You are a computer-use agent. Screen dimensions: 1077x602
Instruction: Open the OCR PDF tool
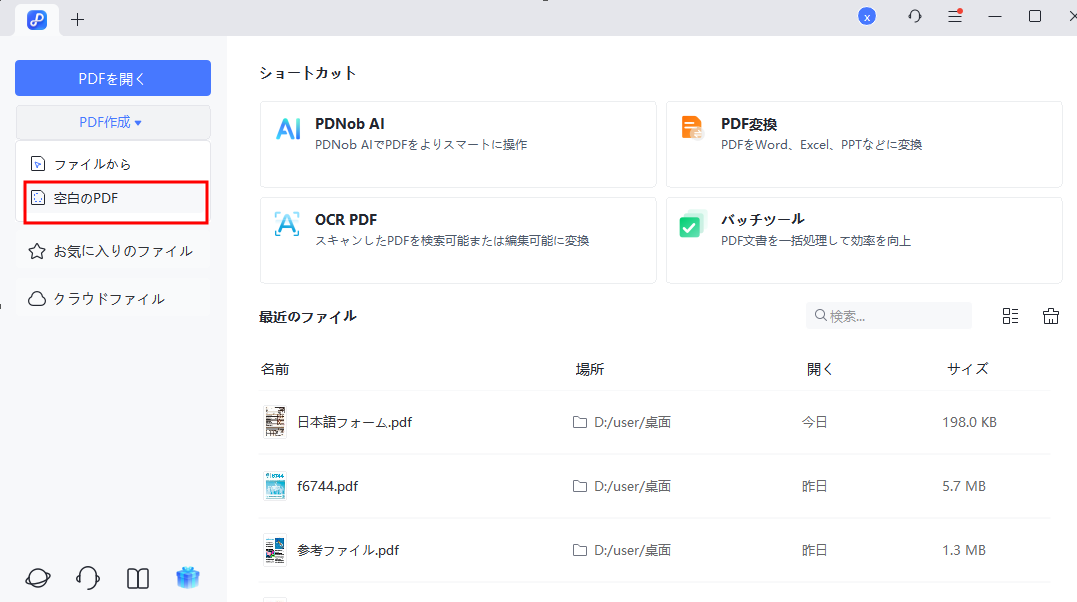point(457,239)
